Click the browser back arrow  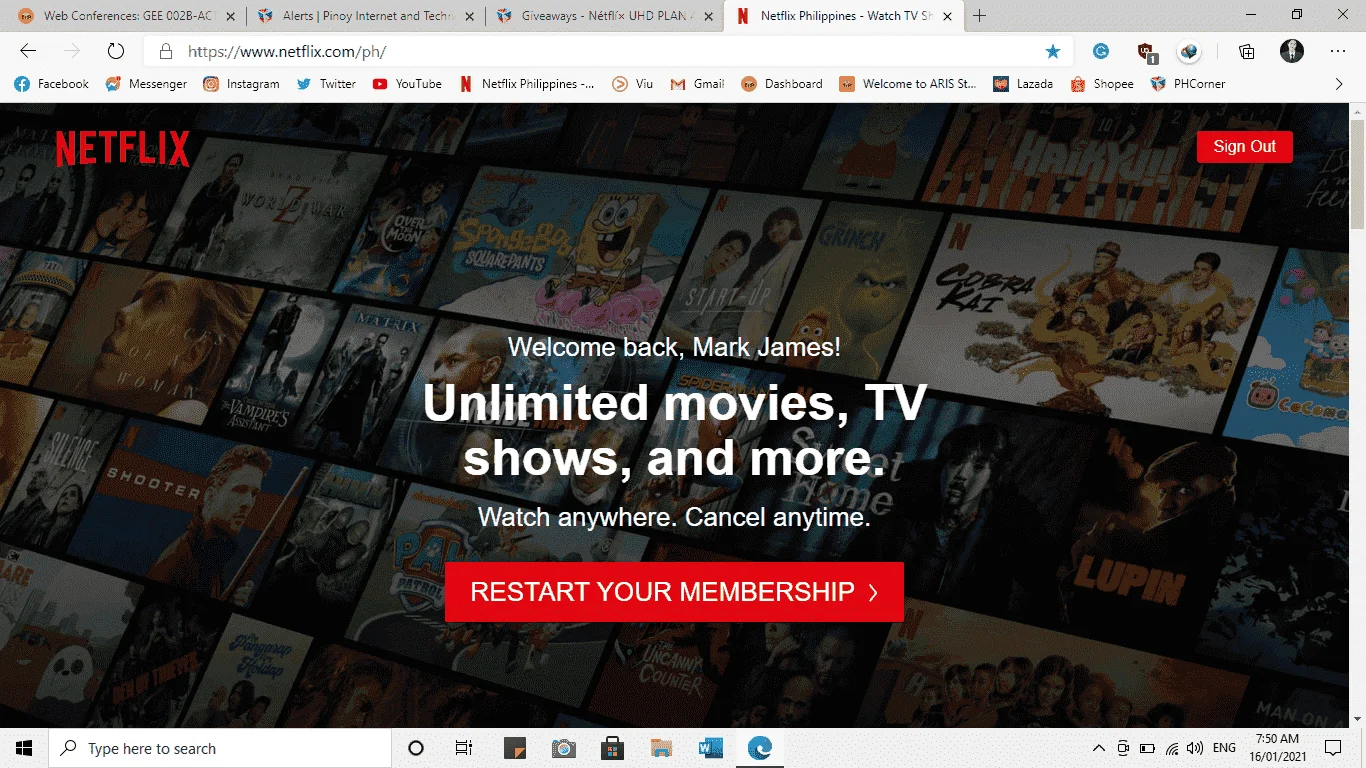click(x=28, y=51)
